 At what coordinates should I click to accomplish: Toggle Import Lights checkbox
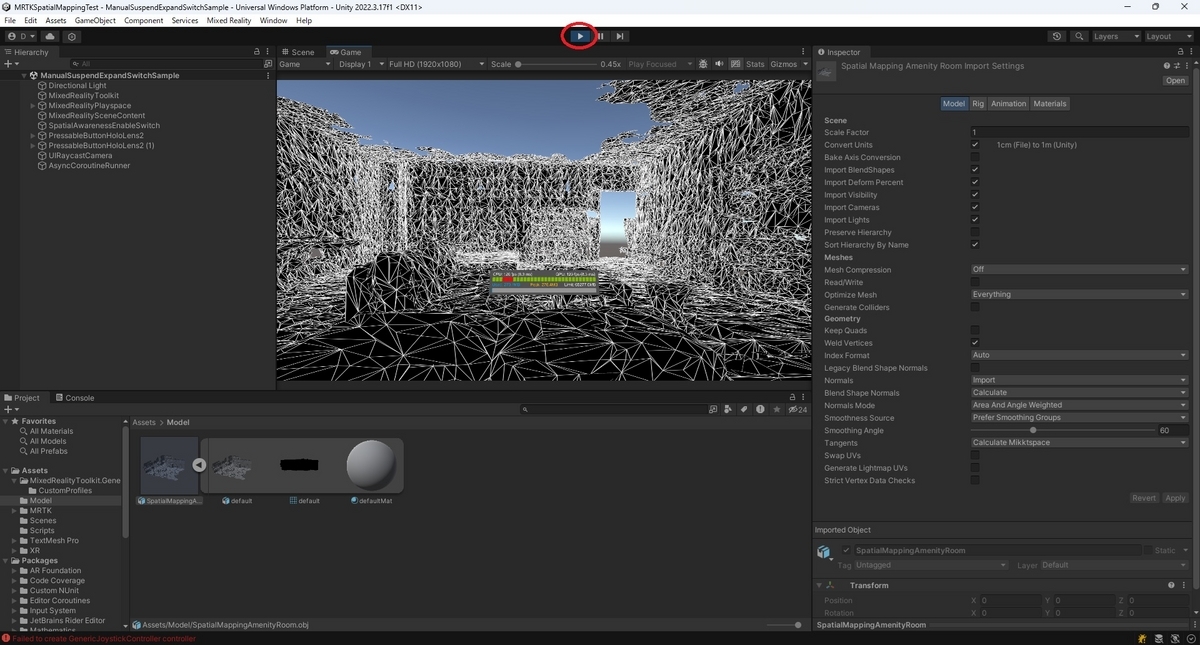pyautogui.click(x=975, y=220)
